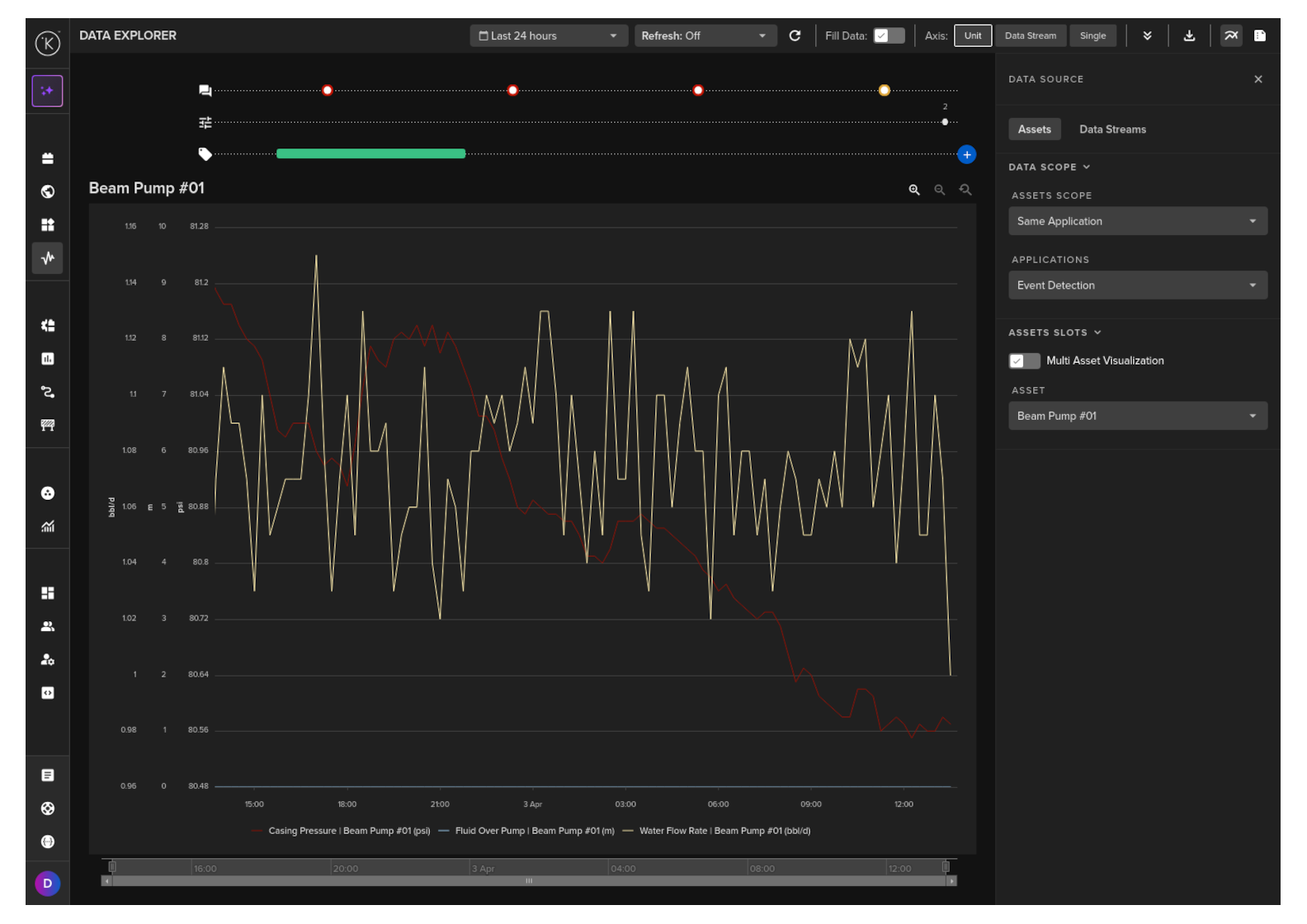
Task: Click the yellow event marker on timeline
Action: coord(884,90)
